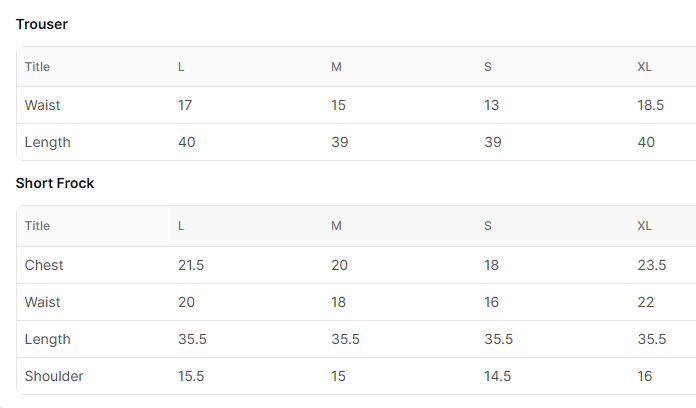Screen dimensions: 696x408
Task: Click Short Frock Waist value 16
Action: point(491,302)
